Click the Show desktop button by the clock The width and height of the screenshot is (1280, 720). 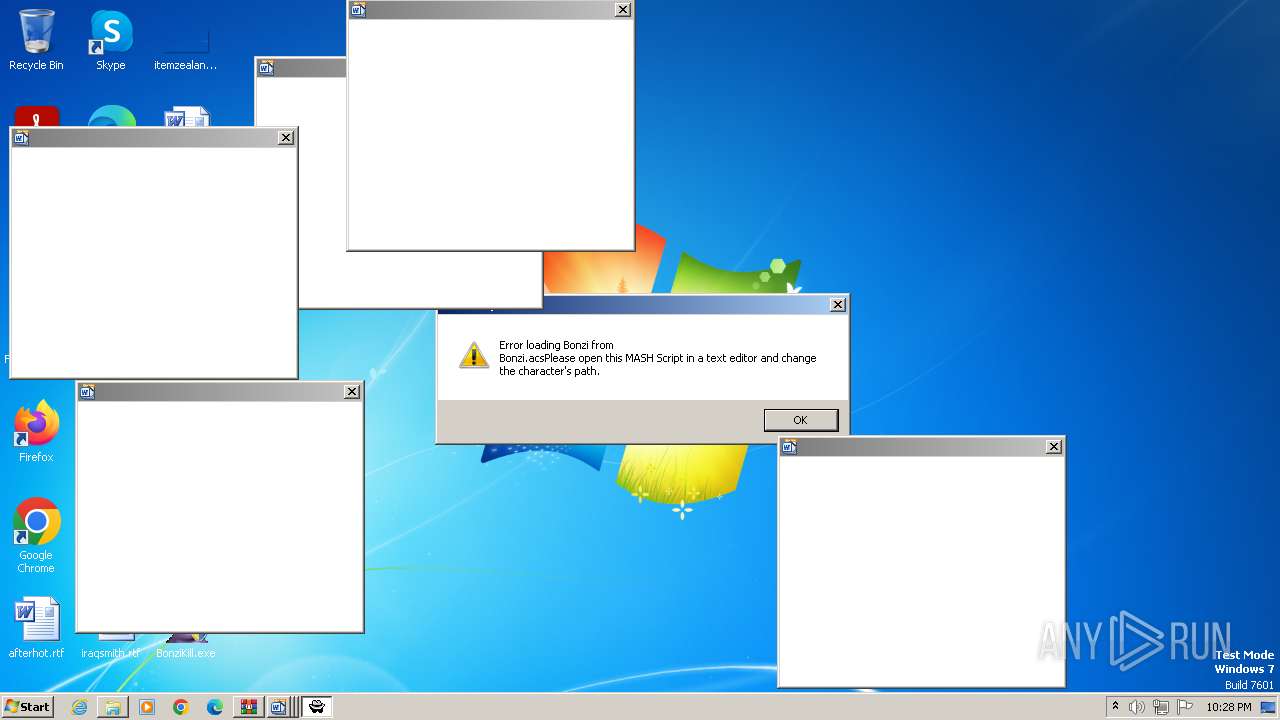point(1268,707)
